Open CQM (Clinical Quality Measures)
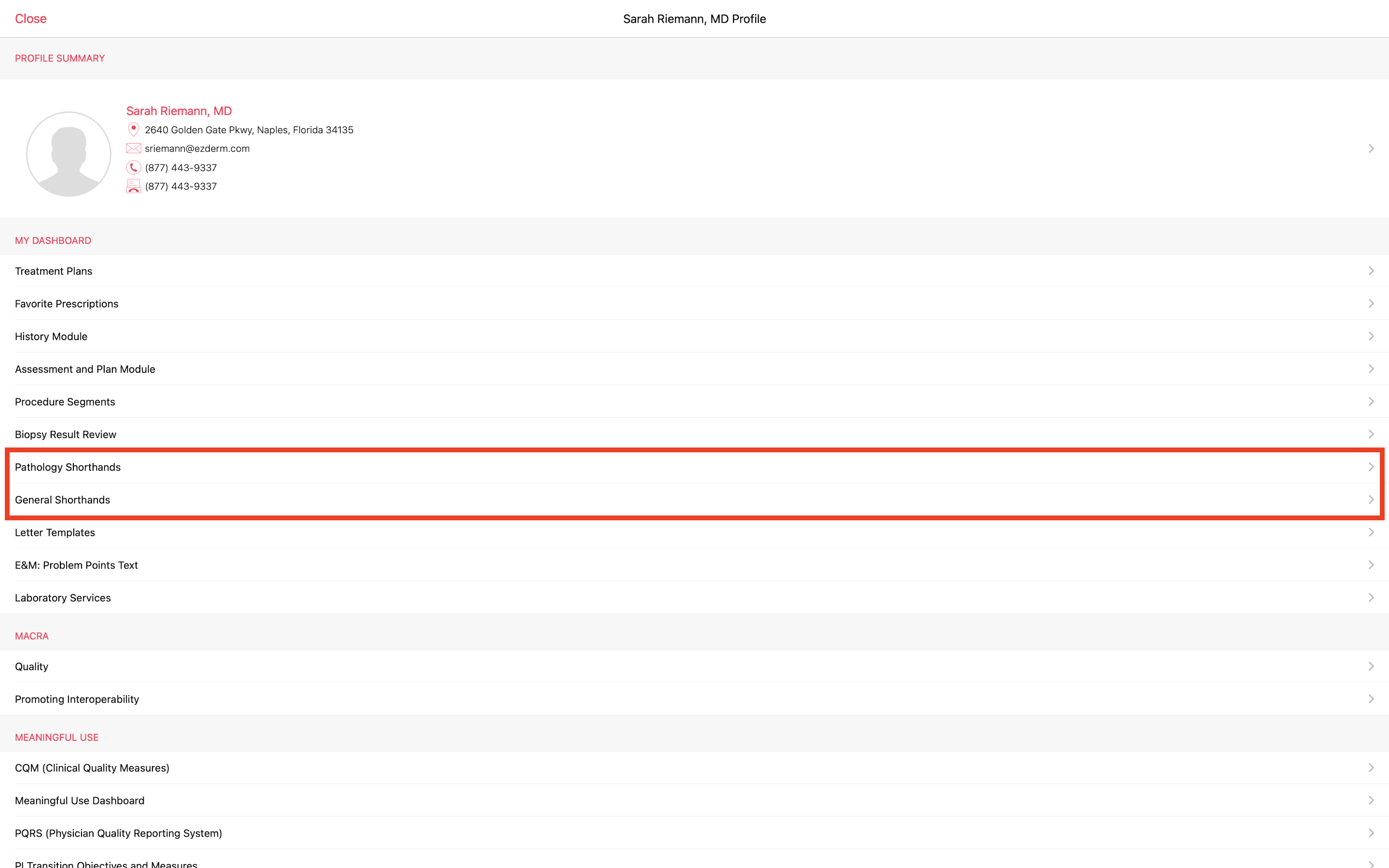Viewport: 1389px width, 868px height. click(x=694, y=768)
